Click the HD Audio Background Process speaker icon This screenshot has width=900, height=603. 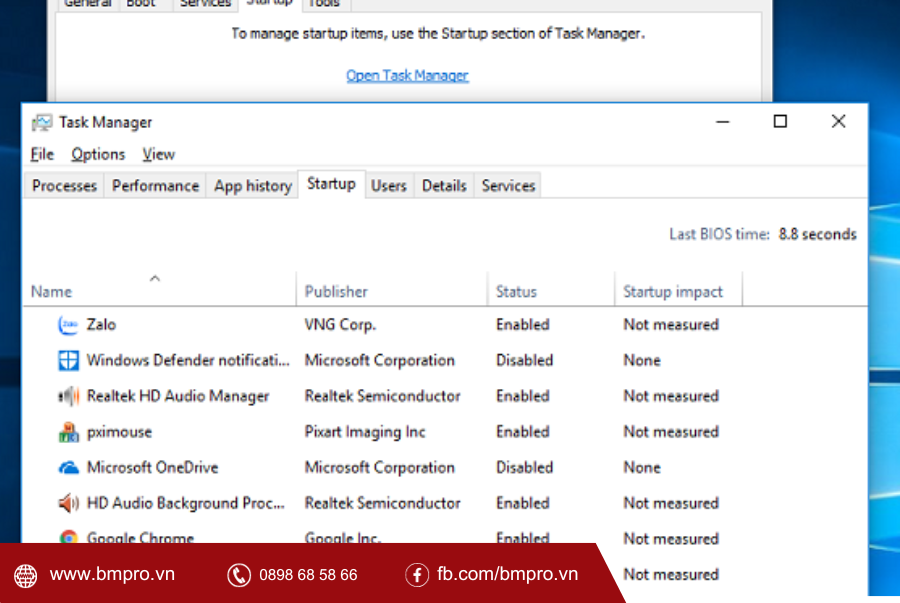click(x=68, y=503)
